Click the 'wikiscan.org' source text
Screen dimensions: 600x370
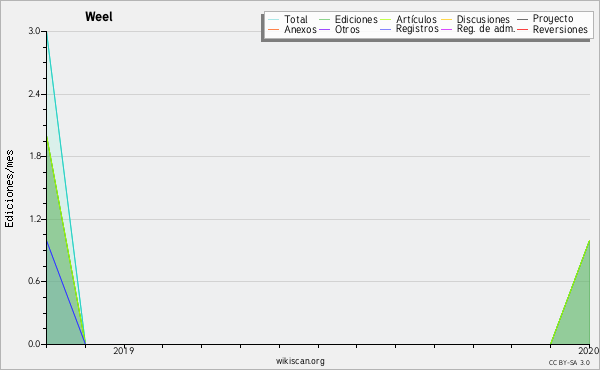pos(300,361)
